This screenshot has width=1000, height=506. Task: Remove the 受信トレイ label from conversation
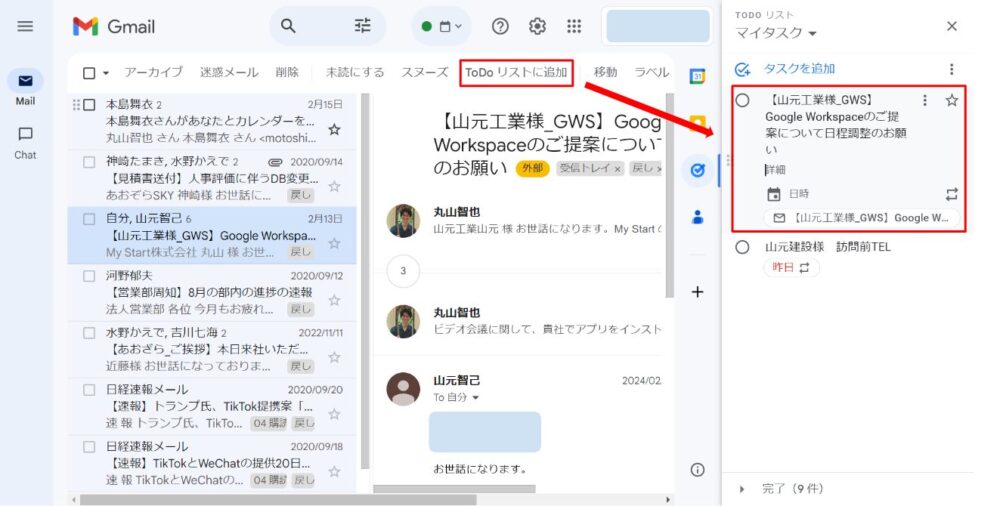tap(617, 169)
